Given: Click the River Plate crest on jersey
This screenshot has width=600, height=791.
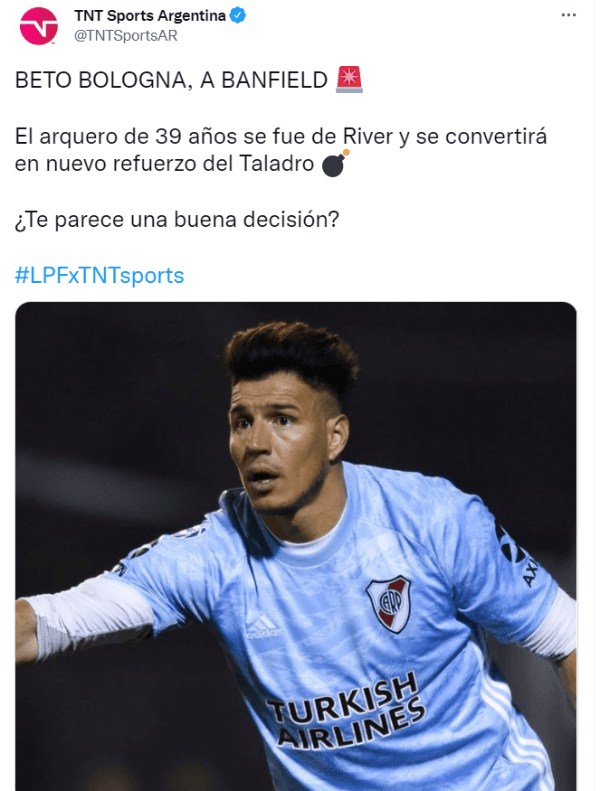Looking at the screenshot, I should point(388,603).
